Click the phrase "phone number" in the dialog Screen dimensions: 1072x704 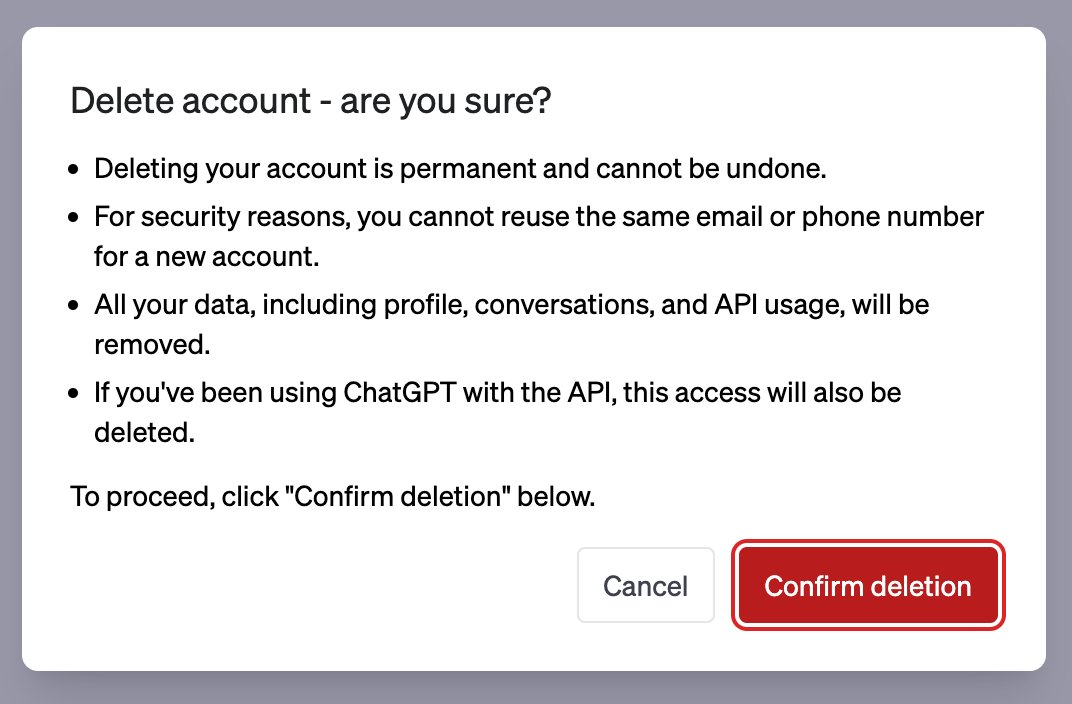[893, 217]
